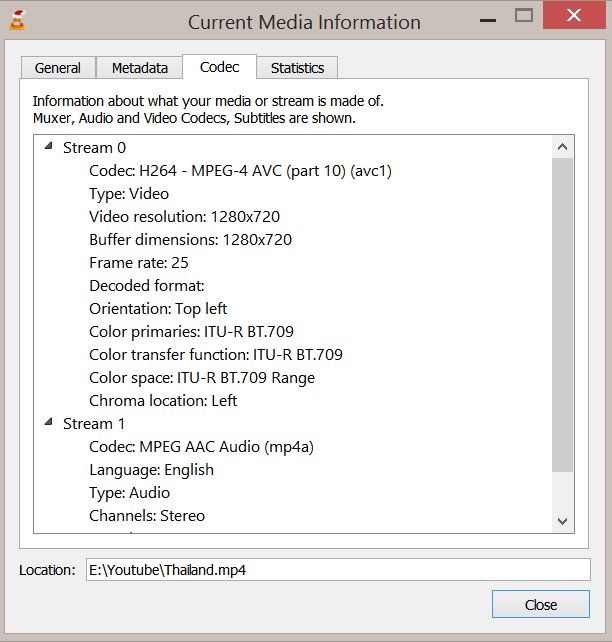This screenshot has width=612, height=642.
Task: Select the Stream 0 row
Action: click(94, 148)
